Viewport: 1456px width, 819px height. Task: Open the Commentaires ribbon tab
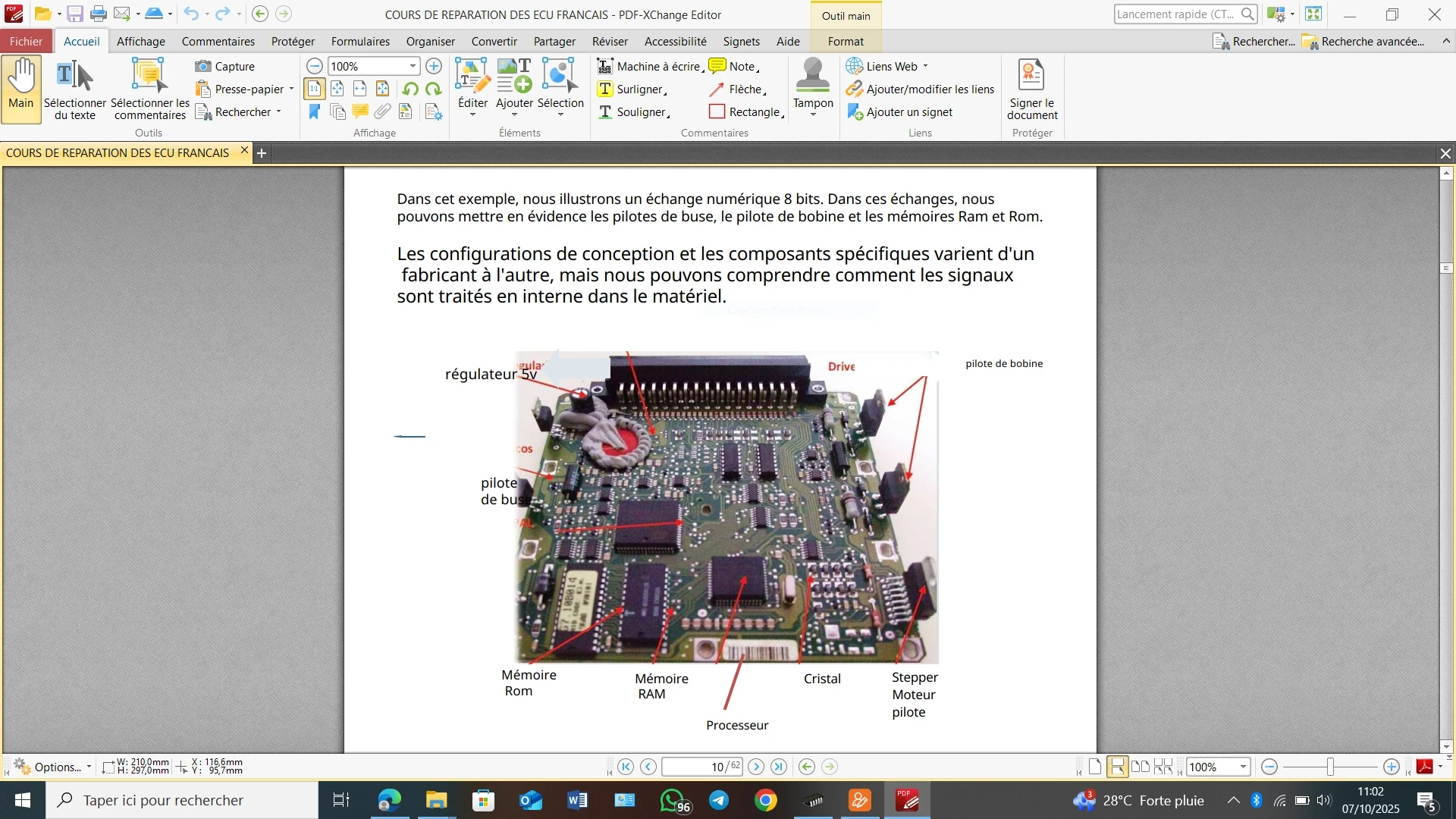click(218, 42)
